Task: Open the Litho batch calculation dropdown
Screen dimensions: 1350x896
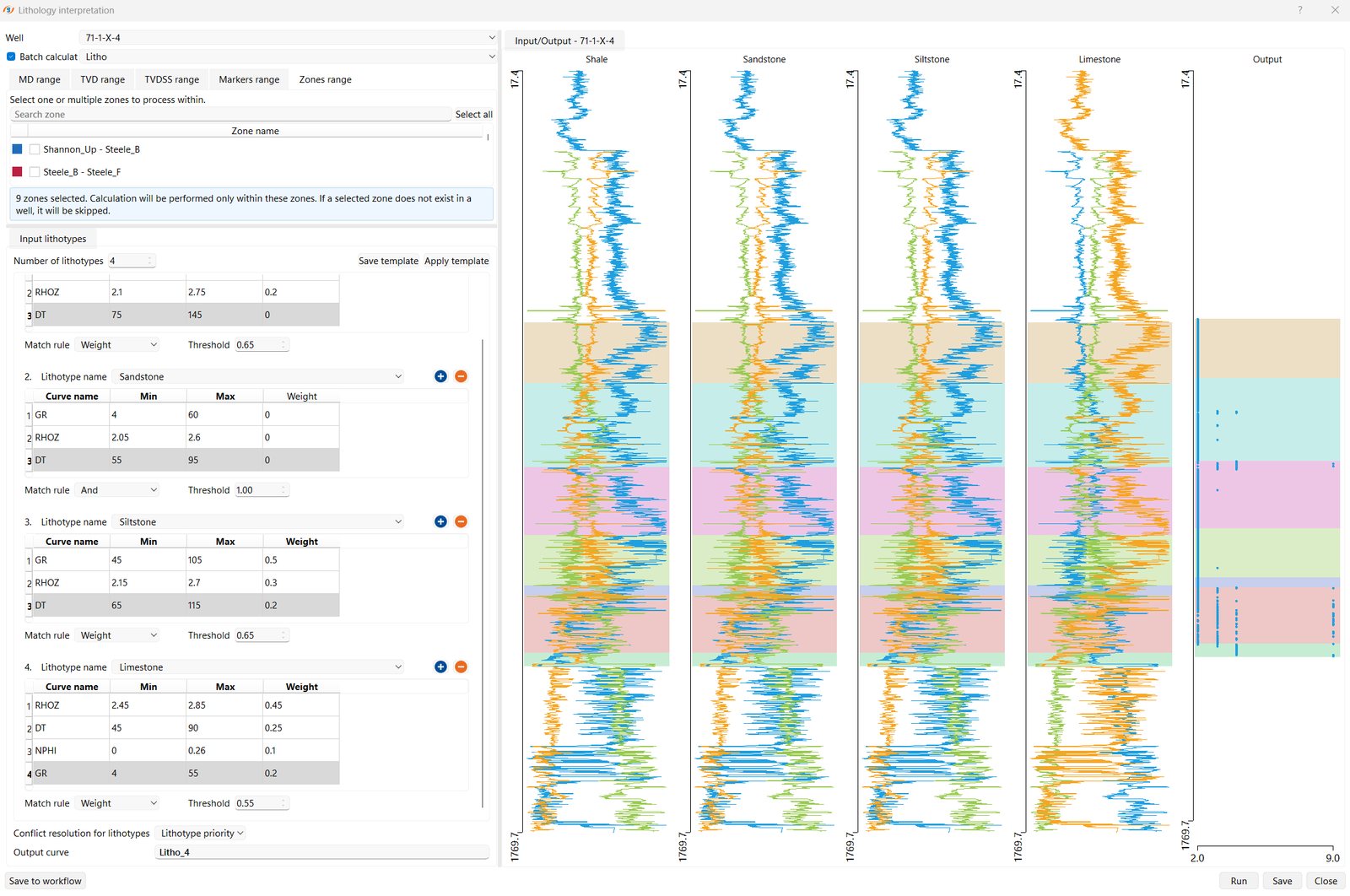Action: [288, 57]
